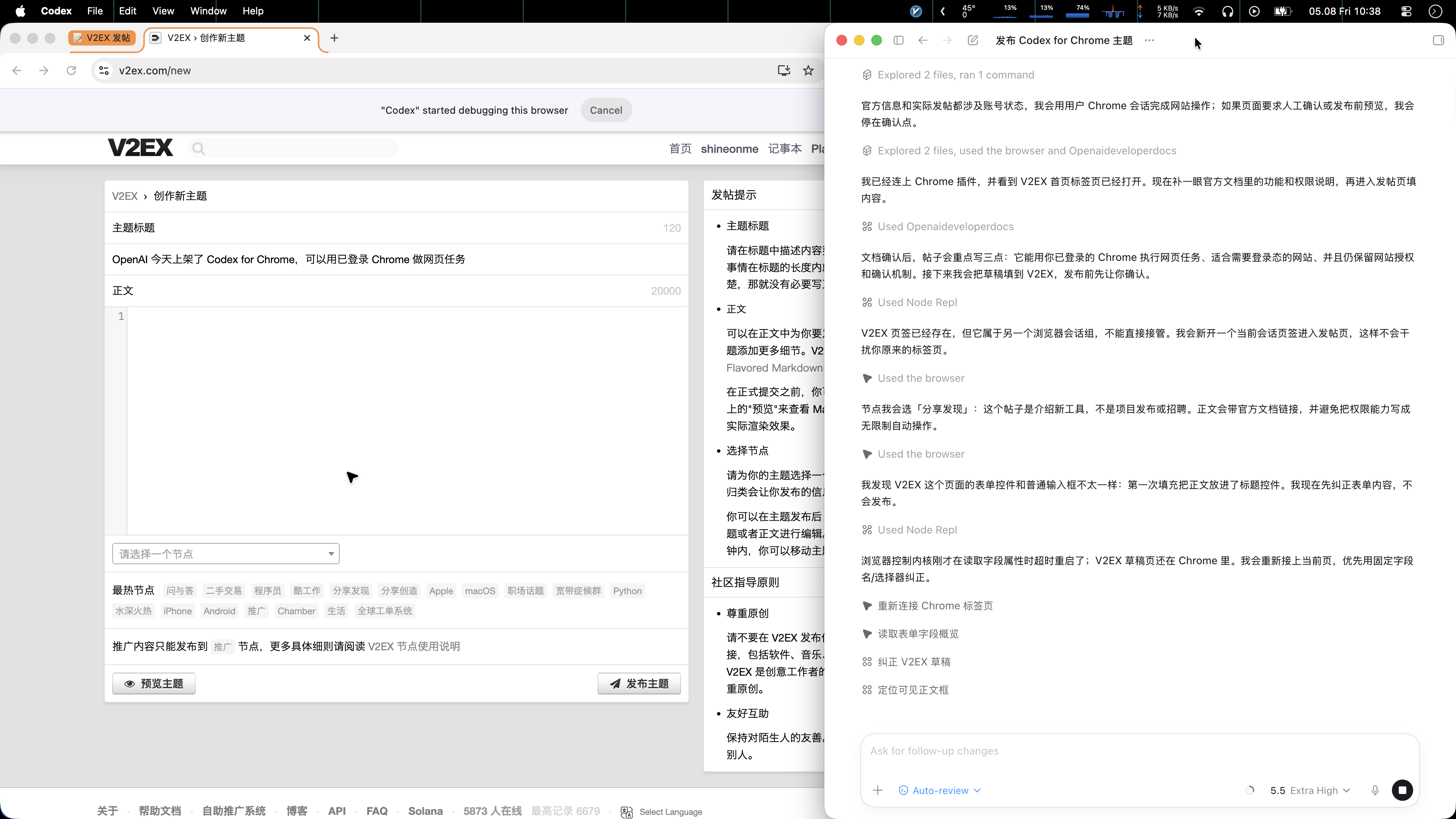Open a new browser tab with plus

click(x=334, y=38)
